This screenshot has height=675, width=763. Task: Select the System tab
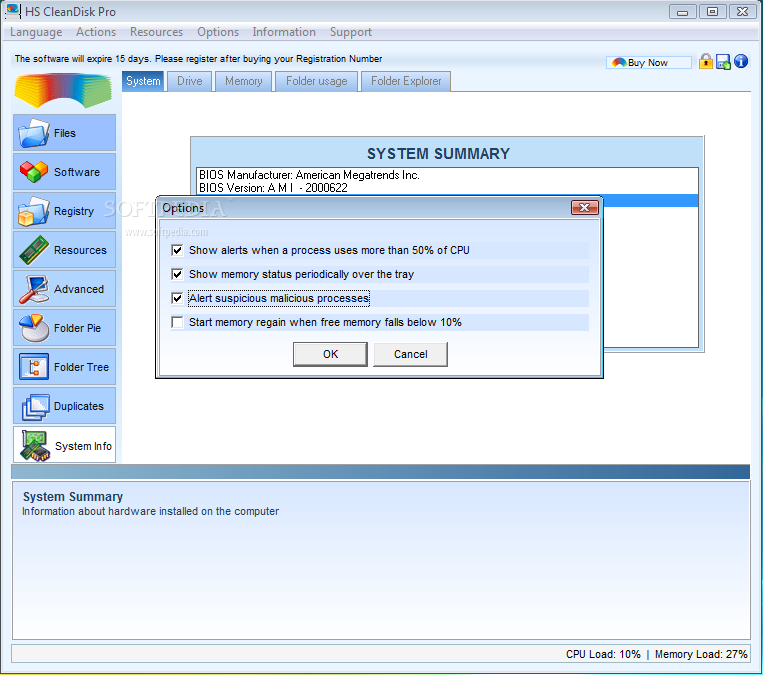(x=143, y=81)
